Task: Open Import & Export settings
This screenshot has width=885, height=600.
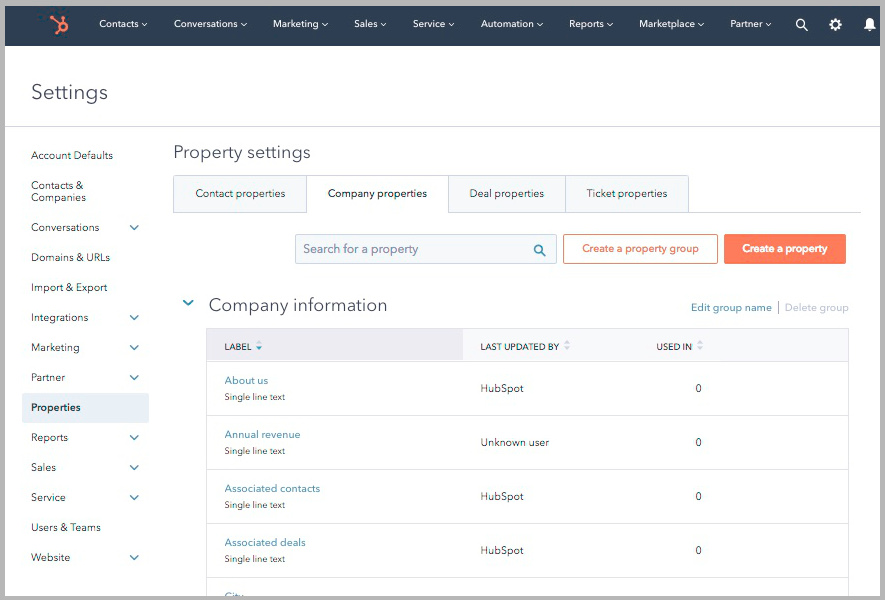Action: tap(69, 287)
